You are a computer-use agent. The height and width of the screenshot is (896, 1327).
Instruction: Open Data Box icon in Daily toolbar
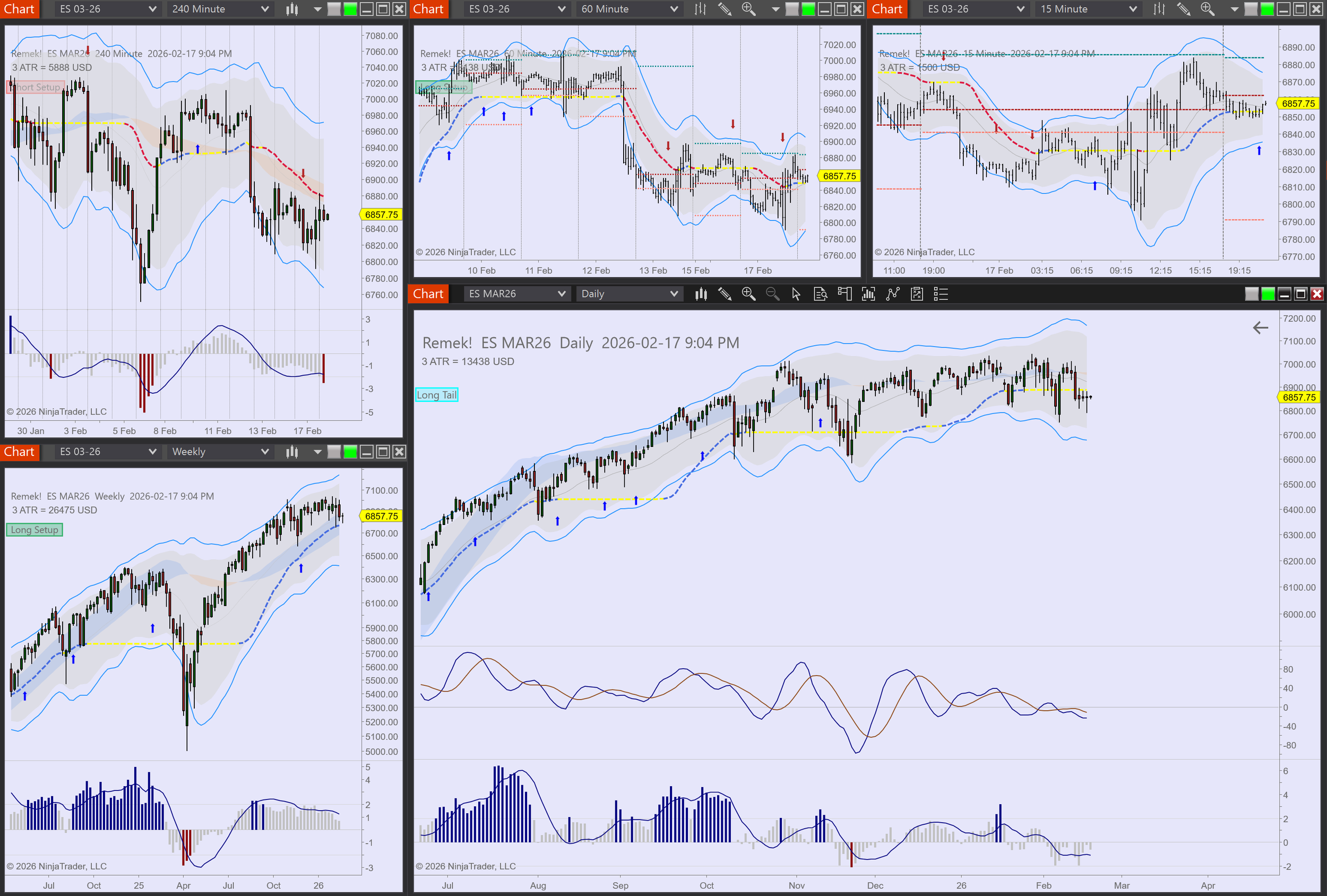820,294
